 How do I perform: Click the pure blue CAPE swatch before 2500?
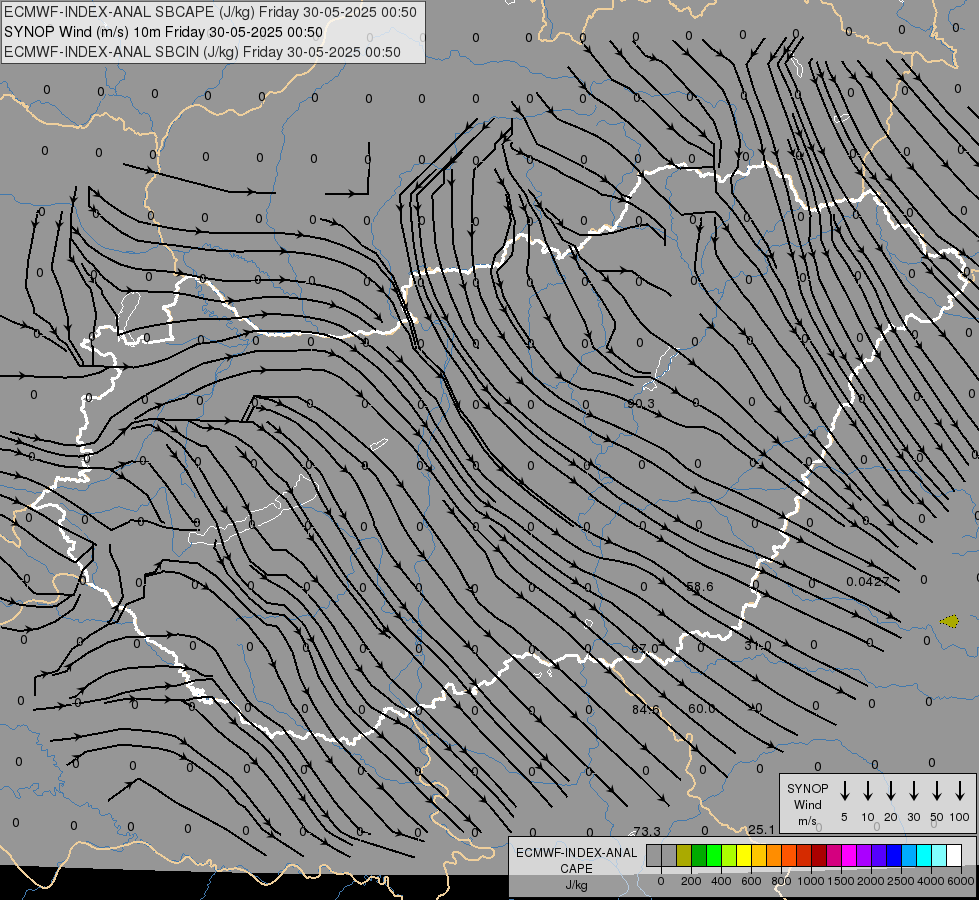click(x=895, y=855)
